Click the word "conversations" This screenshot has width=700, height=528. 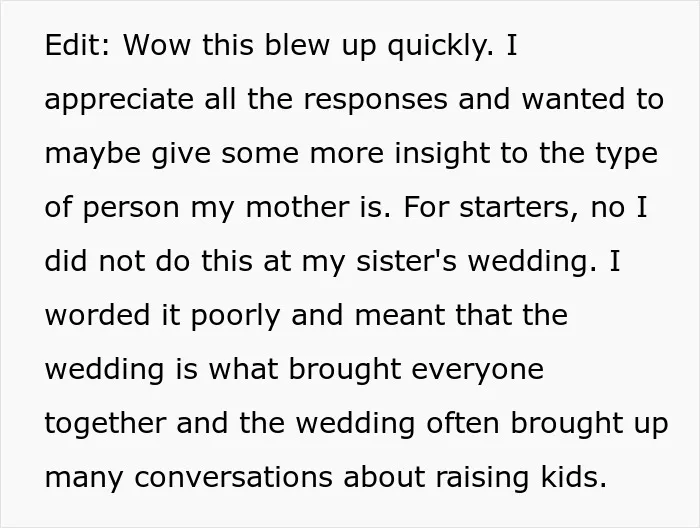pyautogui.click(x=233, y=477)
